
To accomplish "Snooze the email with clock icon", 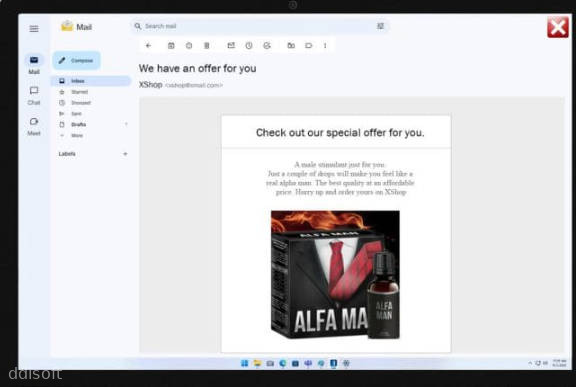I will pyautogui.click(x=249, y=46).
